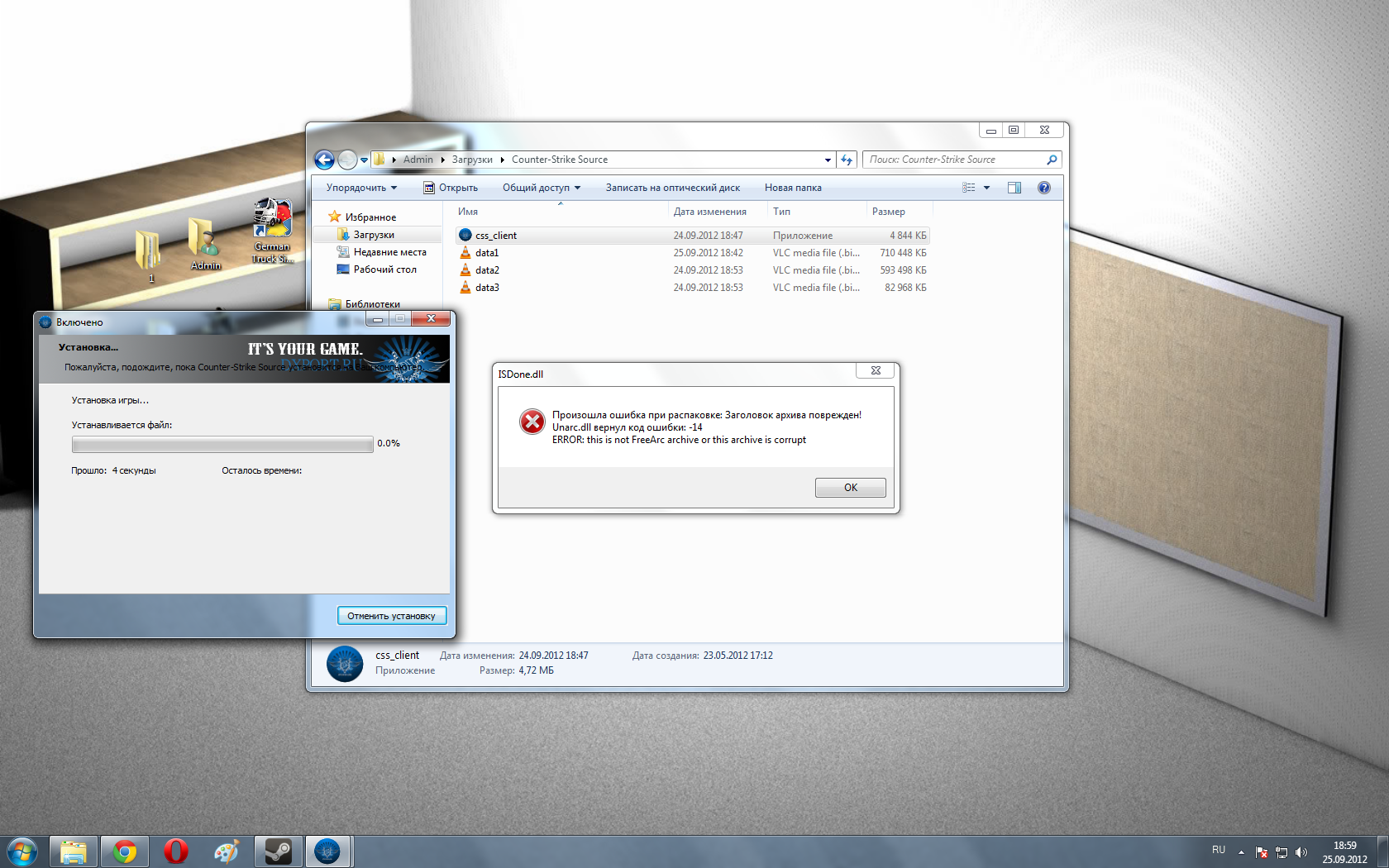Select the data3 file name

(487, 288)
